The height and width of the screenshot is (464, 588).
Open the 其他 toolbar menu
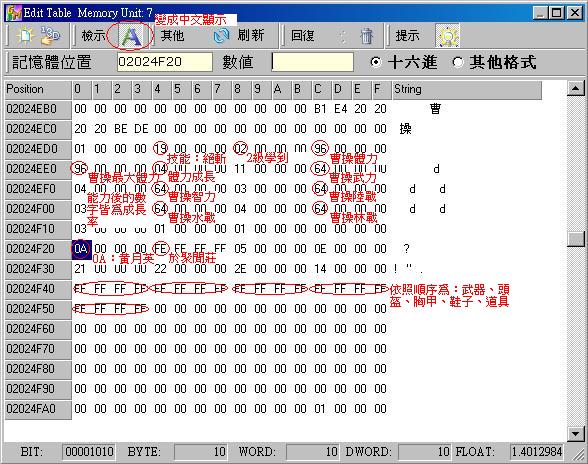click(x=172, y=36)
